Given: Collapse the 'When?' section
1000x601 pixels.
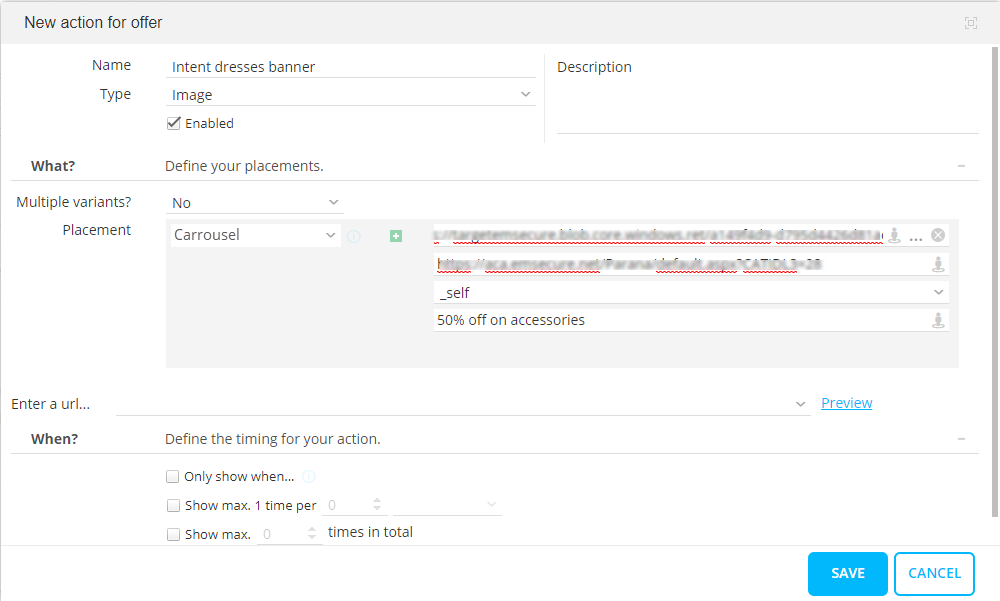Looking at the screenshot, I should click(x=961, y=439).
